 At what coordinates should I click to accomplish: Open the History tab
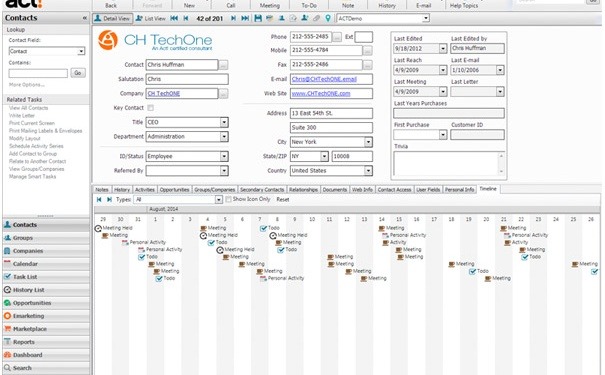[x=122, y=189]
